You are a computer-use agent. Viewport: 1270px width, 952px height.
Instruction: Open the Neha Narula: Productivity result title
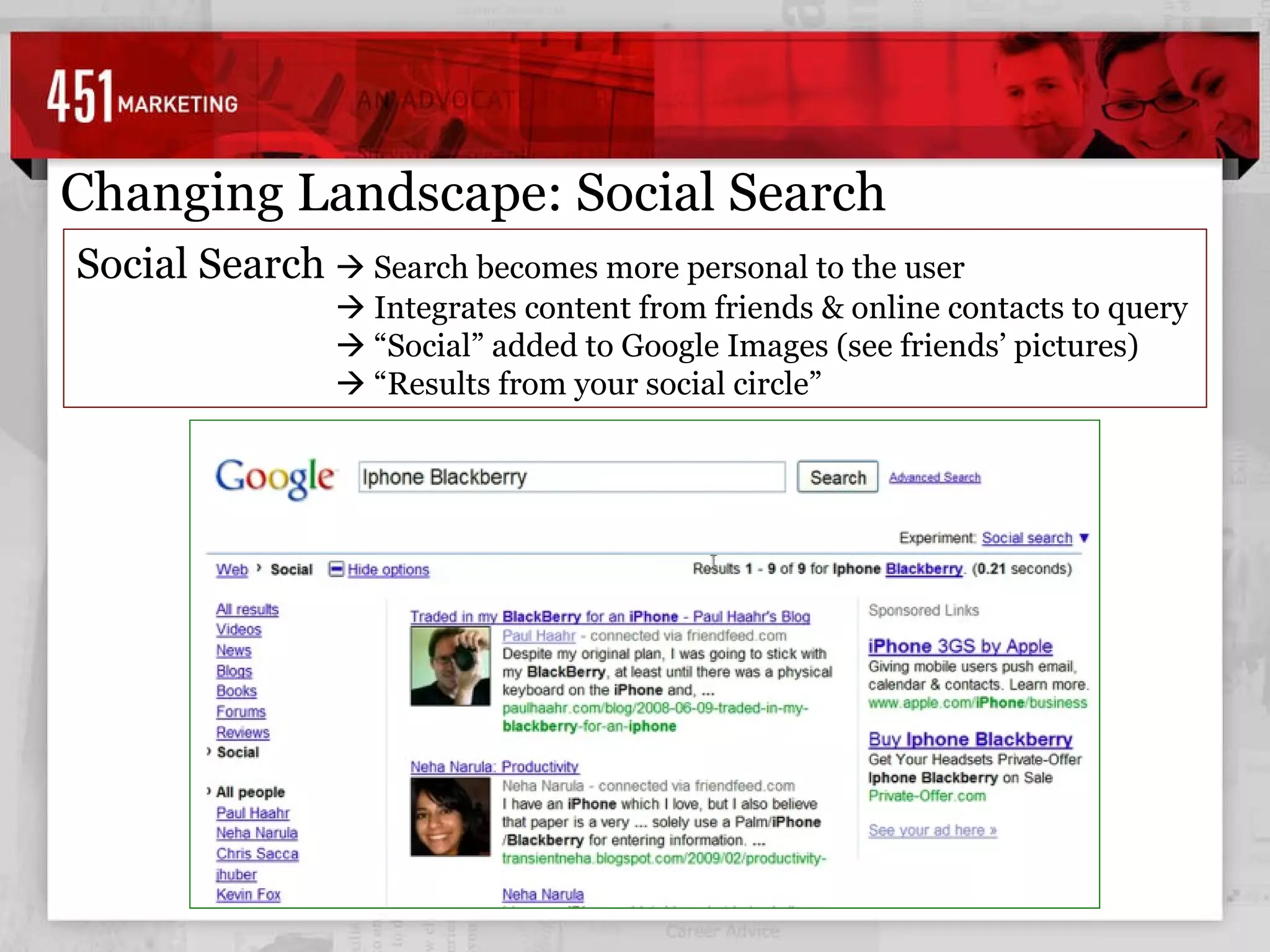point(494,767)
